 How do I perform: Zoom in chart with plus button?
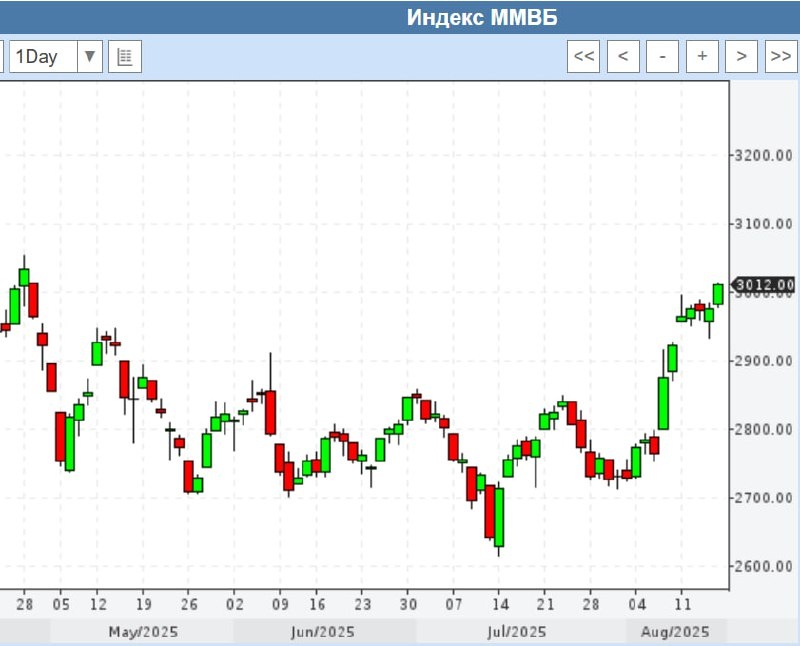click(x=702, y=56)
